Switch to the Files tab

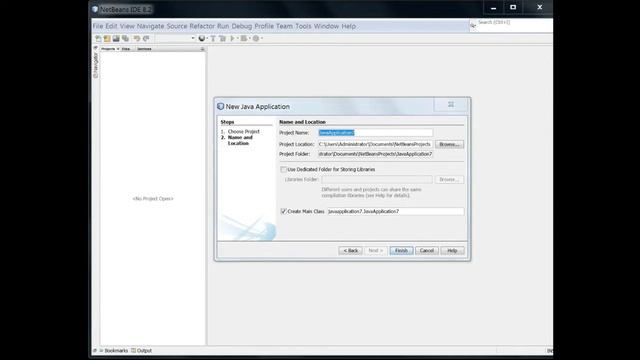[126, 49]
